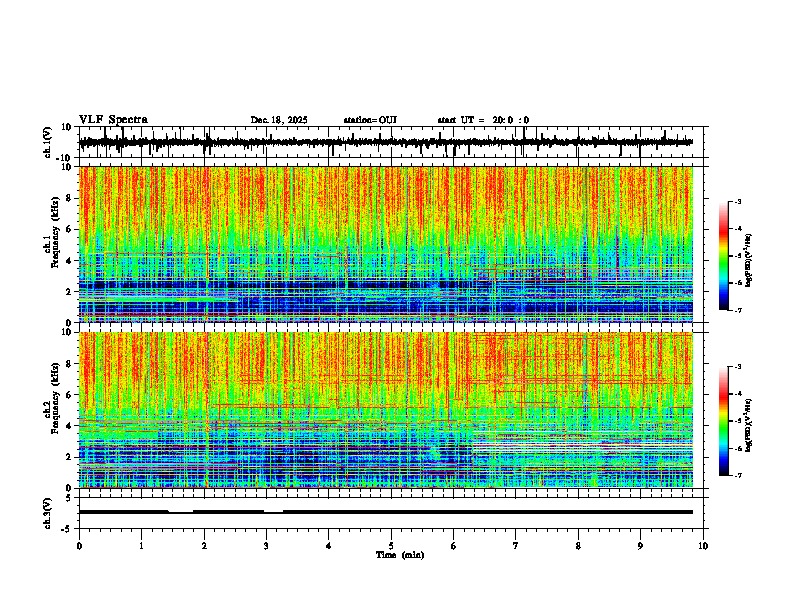Click the time axis tick label "7"
Viewport: 792px width, 612px height.
(x=515, y=546)
